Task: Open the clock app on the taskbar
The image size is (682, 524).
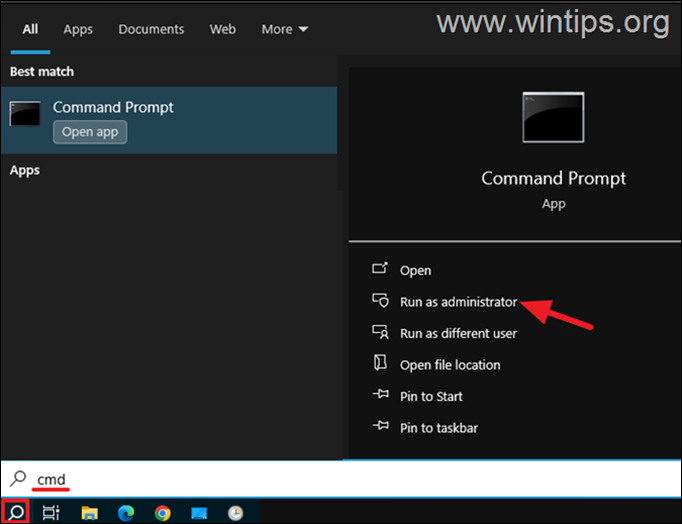Action: (235, 513)
